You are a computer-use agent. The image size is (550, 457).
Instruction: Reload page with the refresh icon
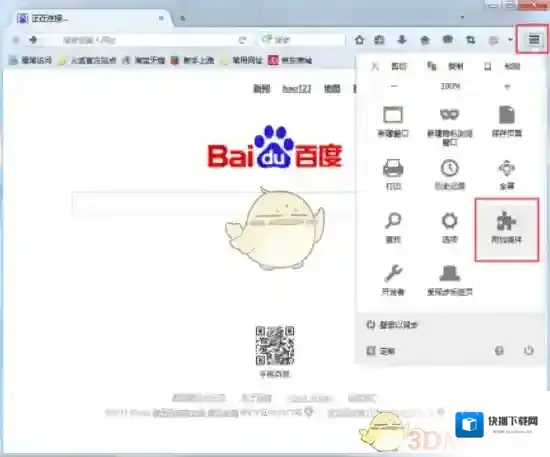242,40
